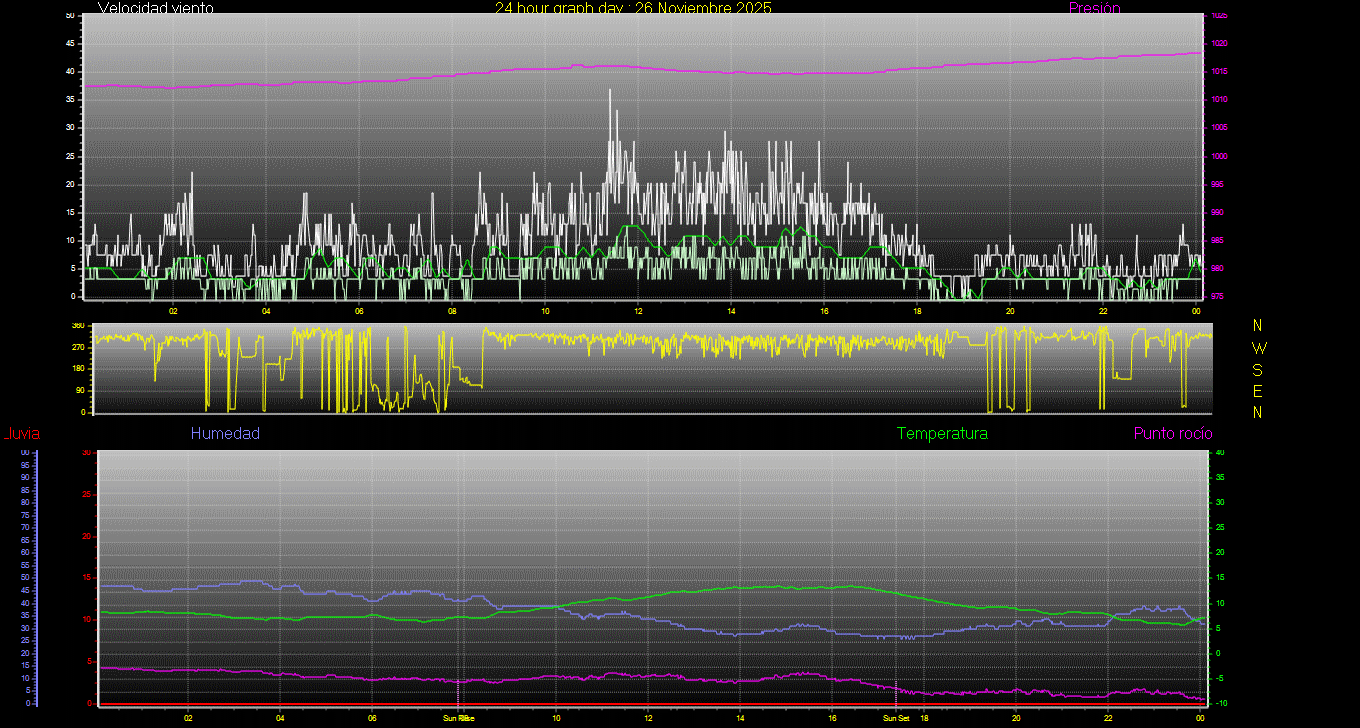Select the S compass direction letter
Screen dimensions: 1360x728
[x=1258, y=369]
